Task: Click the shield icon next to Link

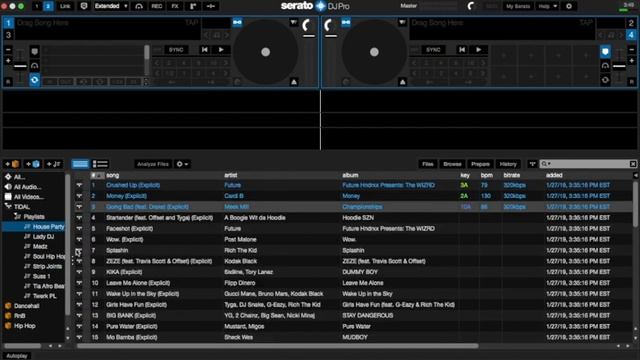Action: (84, 6)
